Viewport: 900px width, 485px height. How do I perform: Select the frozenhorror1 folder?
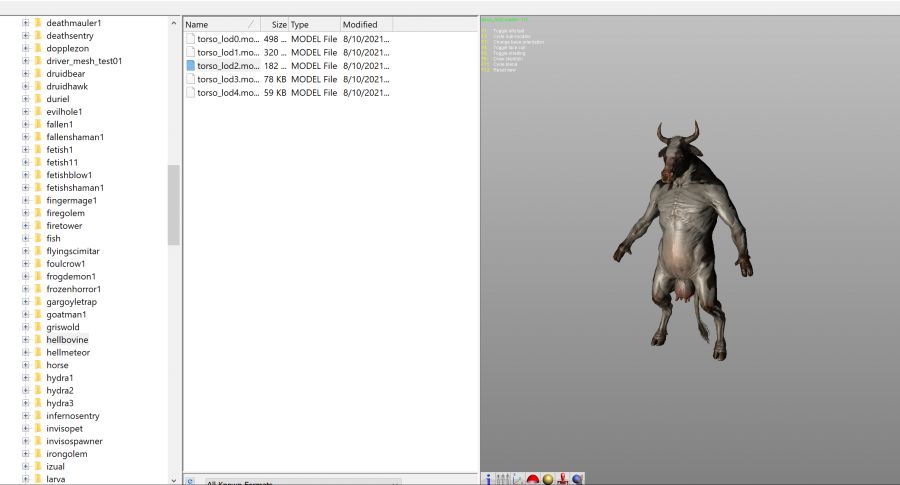(73, 289)
